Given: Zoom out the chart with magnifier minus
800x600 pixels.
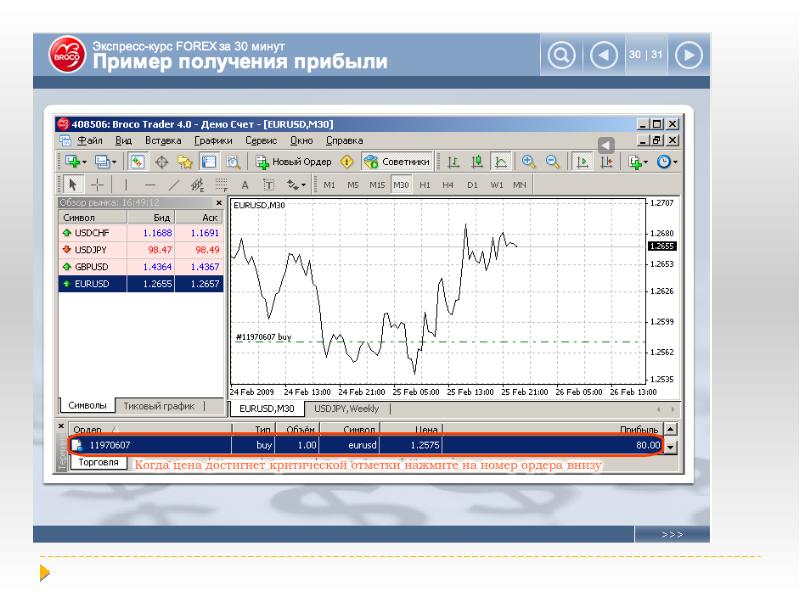Looking at the screenshot, I should [x=553, y=162].
